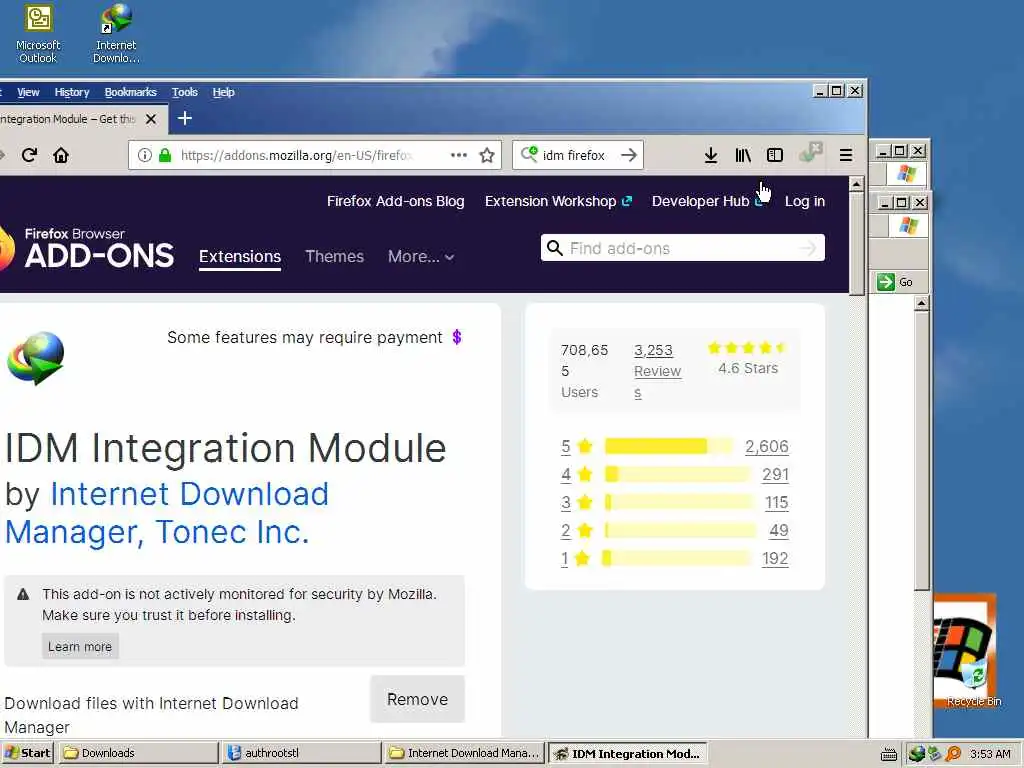
Task: Click the purple dollar payment icon
Action: click(457, 337)
